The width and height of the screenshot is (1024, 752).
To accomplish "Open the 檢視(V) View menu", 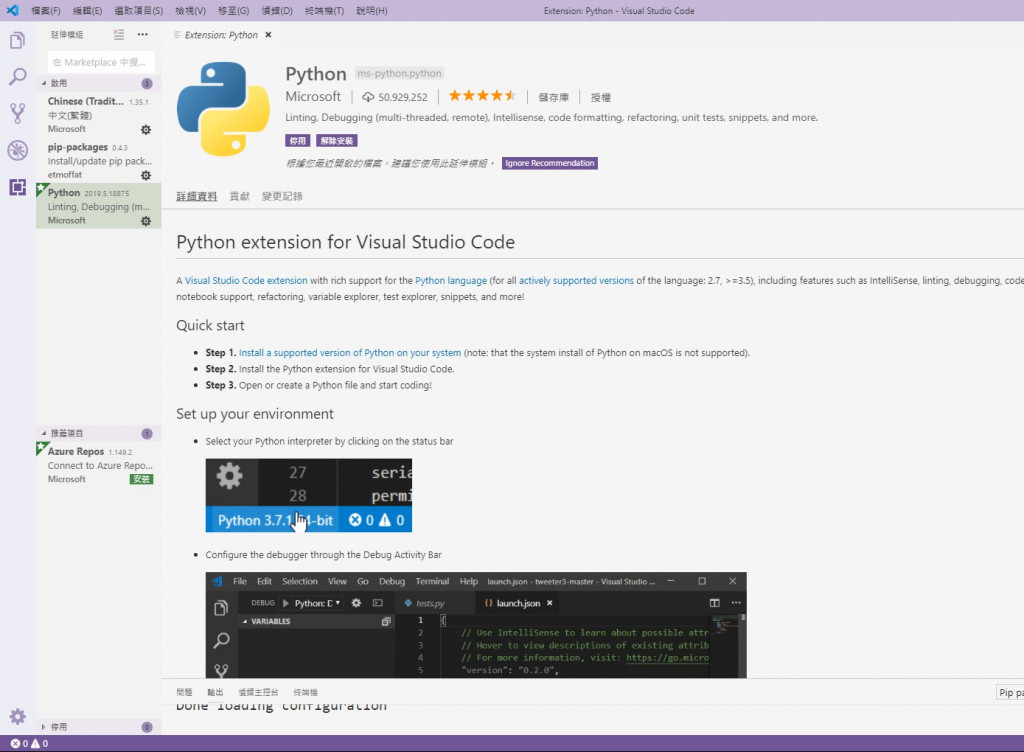I will coord(190,11).
